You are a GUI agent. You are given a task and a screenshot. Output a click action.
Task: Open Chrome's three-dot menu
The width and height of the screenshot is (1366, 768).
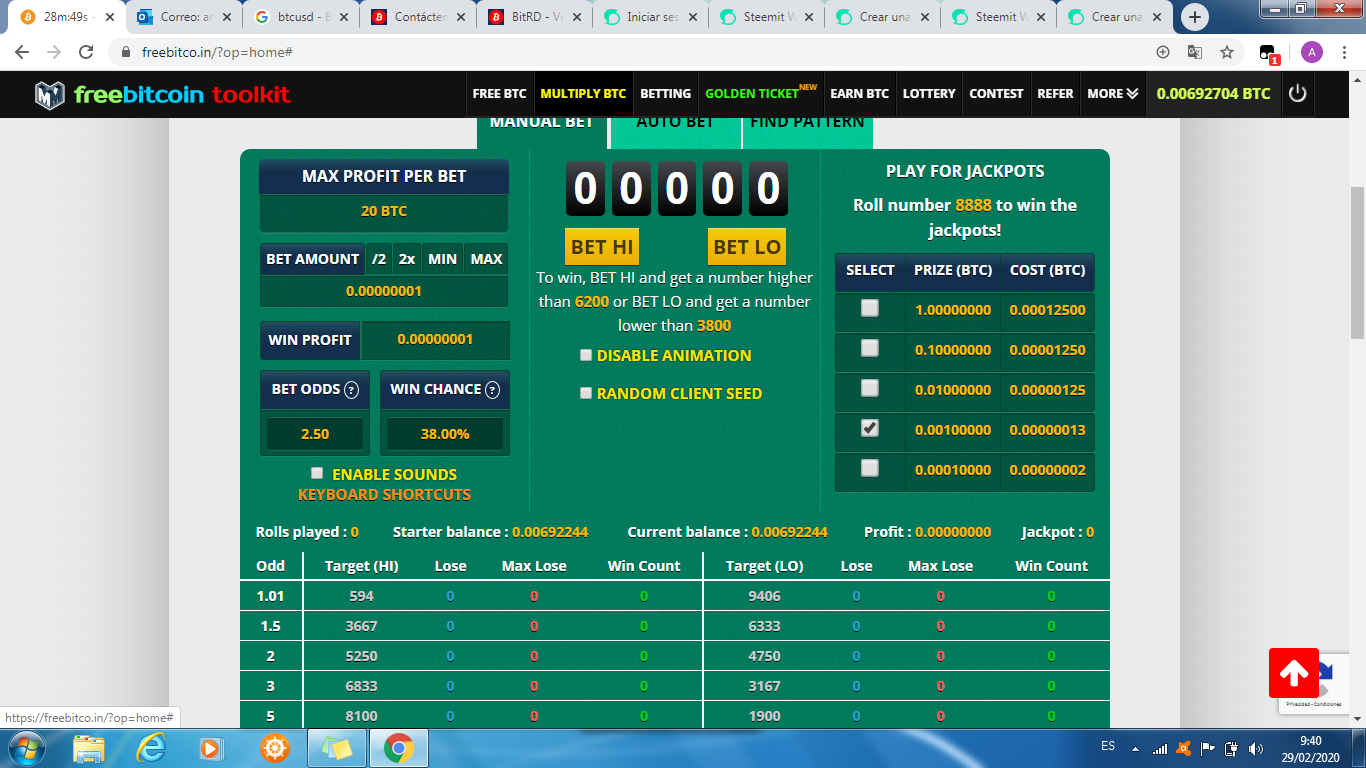pyautogui.click(x=1345, y=52)
